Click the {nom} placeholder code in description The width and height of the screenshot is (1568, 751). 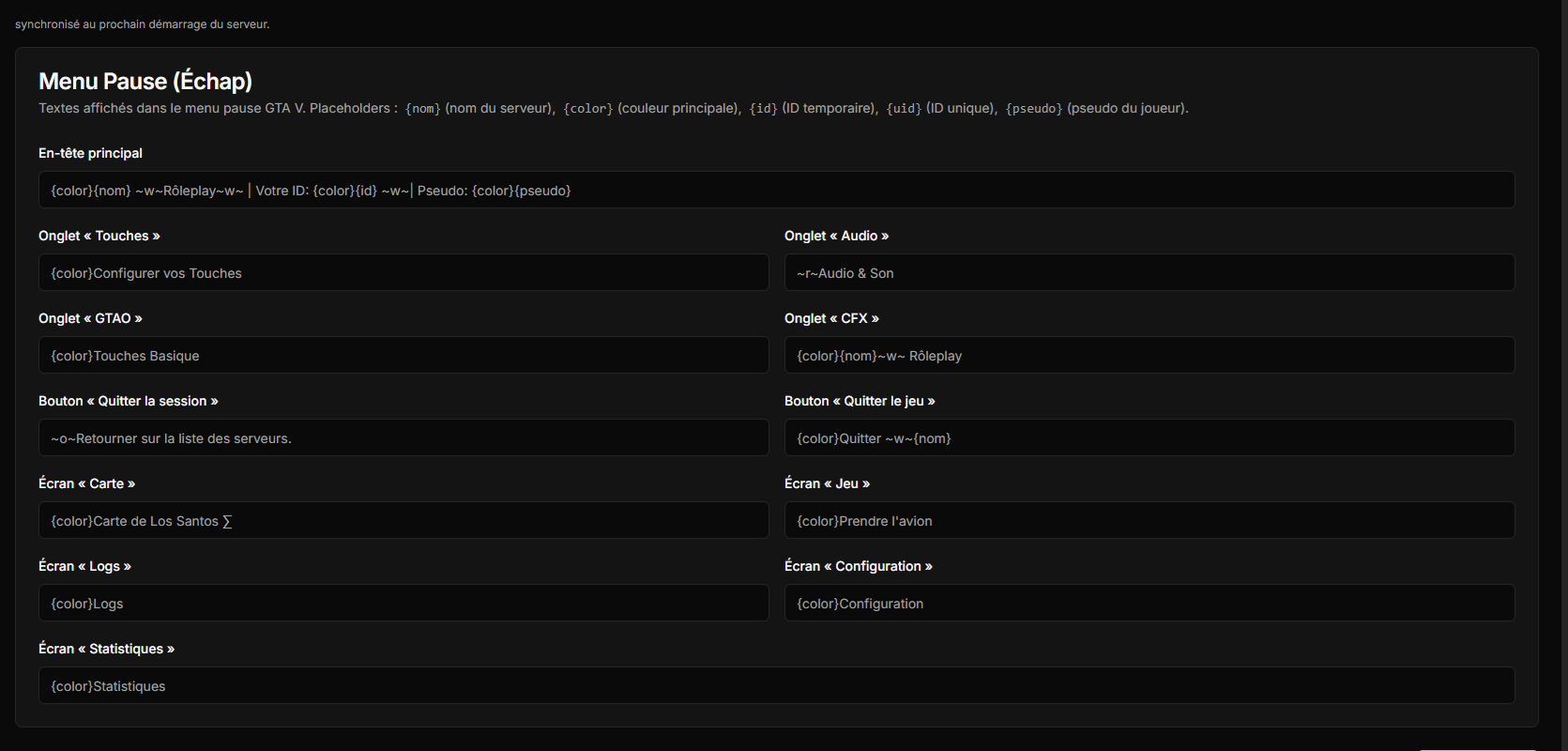pyautogui.click(x=423, y=109)
